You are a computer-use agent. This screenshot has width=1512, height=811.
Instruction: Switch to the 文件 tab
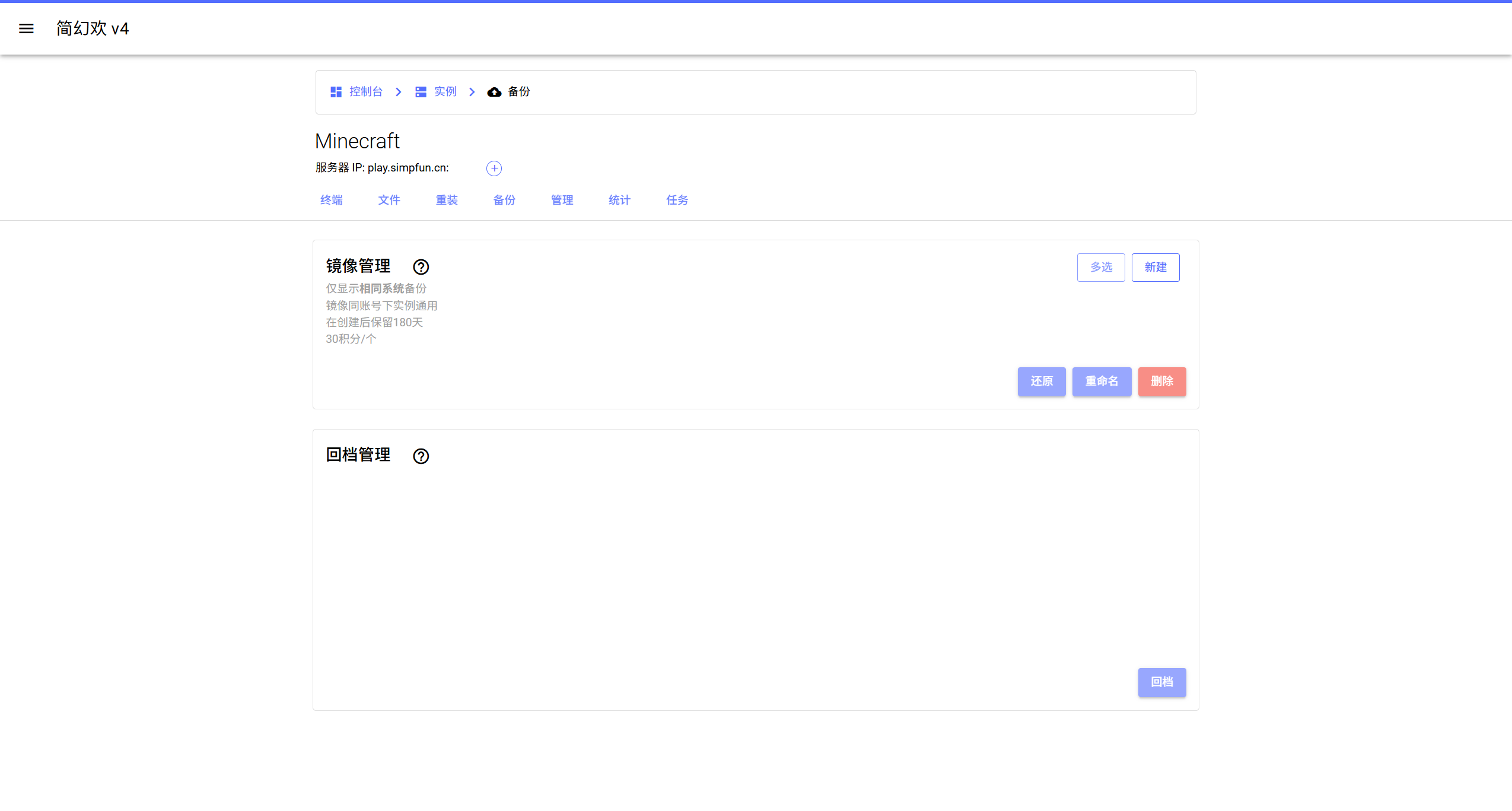389,200
